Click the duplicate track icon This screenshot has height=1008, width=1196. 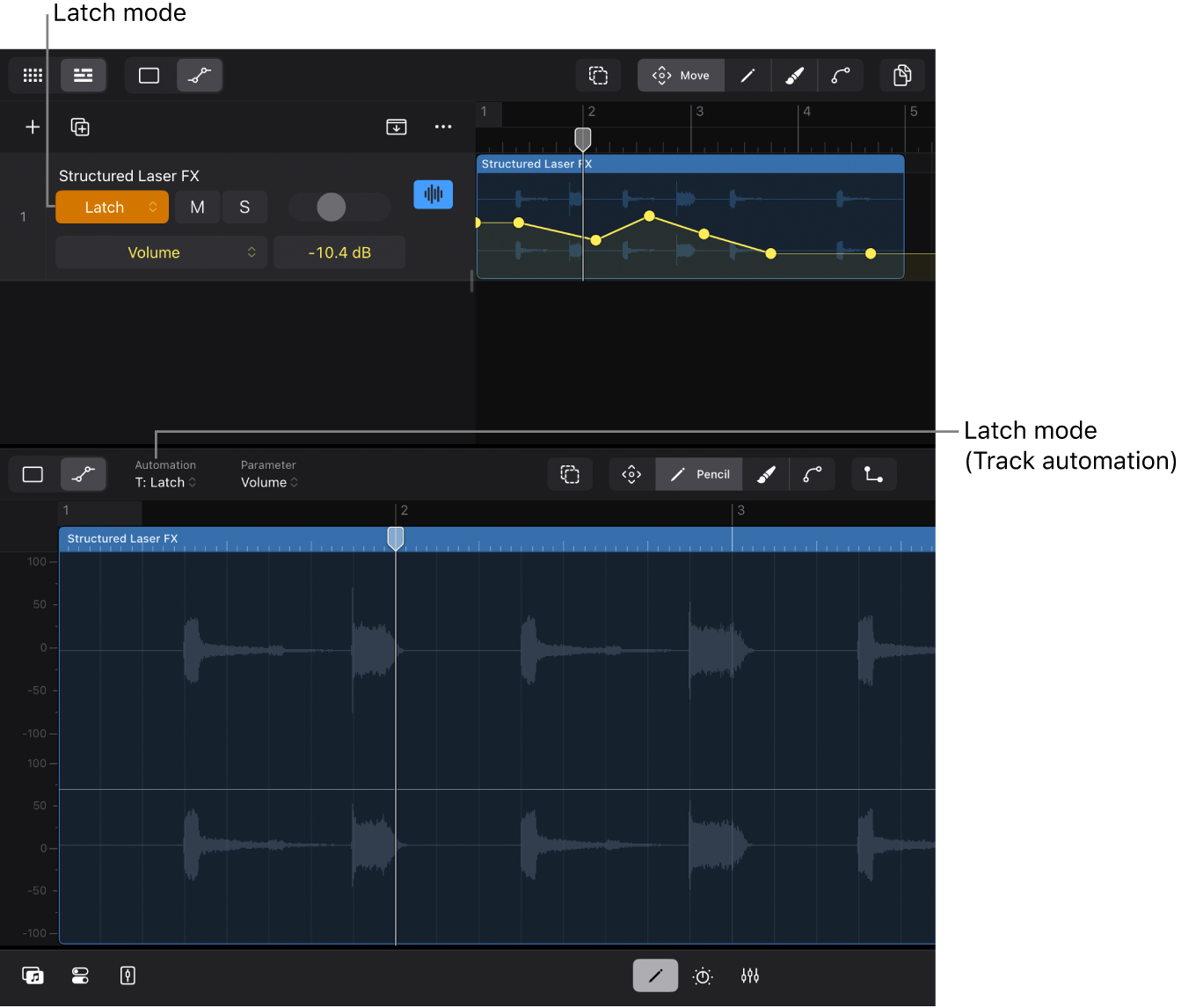[79, 127]
